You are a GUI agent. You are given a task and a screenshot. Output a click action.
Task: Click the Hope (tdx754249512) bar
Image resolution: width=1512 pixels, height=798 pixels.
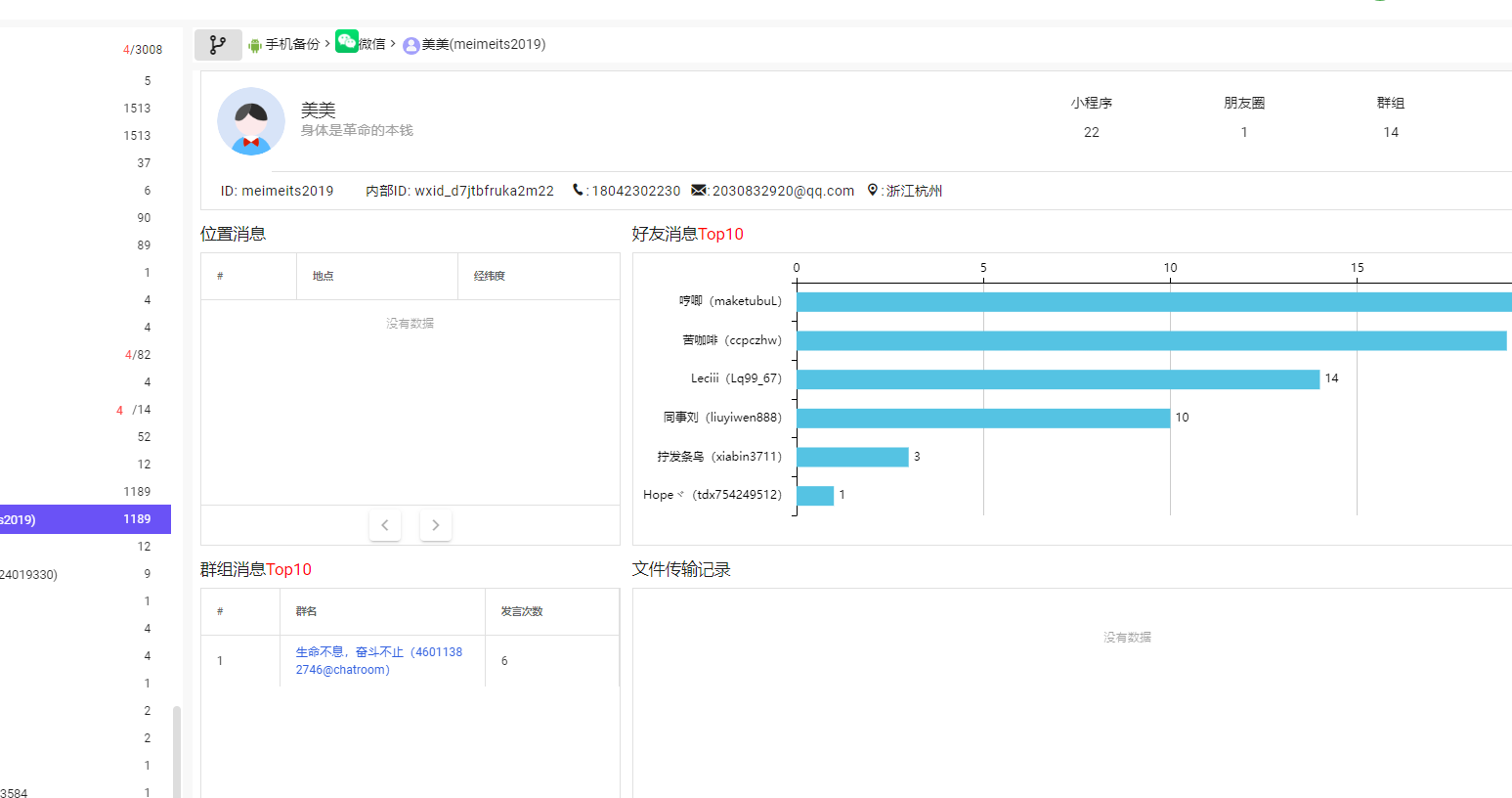[815, 496]
